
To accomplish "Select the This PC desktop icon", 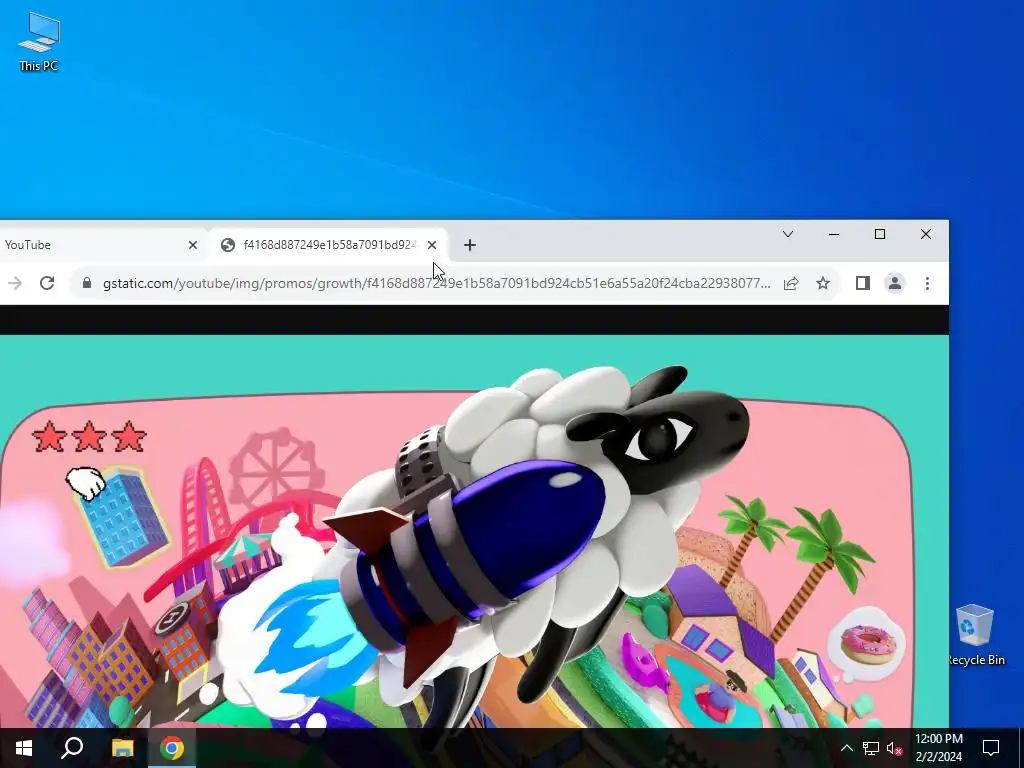I will pos(39,42).
